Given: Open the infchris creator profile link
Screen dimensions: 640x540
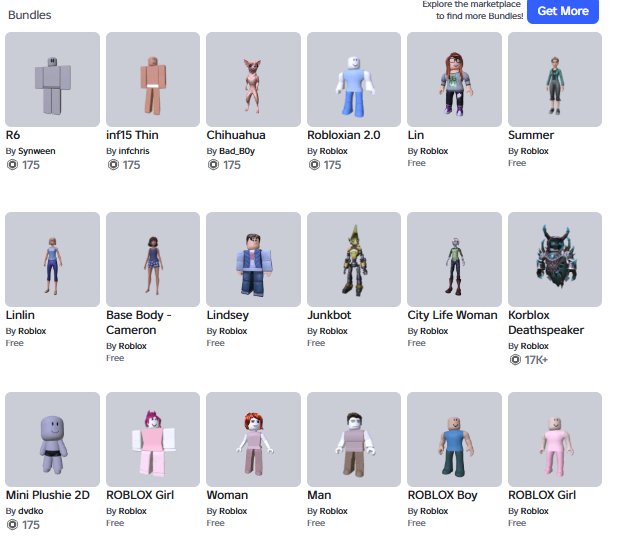Looking at the screenshot, I should click(x=134, y=151).
